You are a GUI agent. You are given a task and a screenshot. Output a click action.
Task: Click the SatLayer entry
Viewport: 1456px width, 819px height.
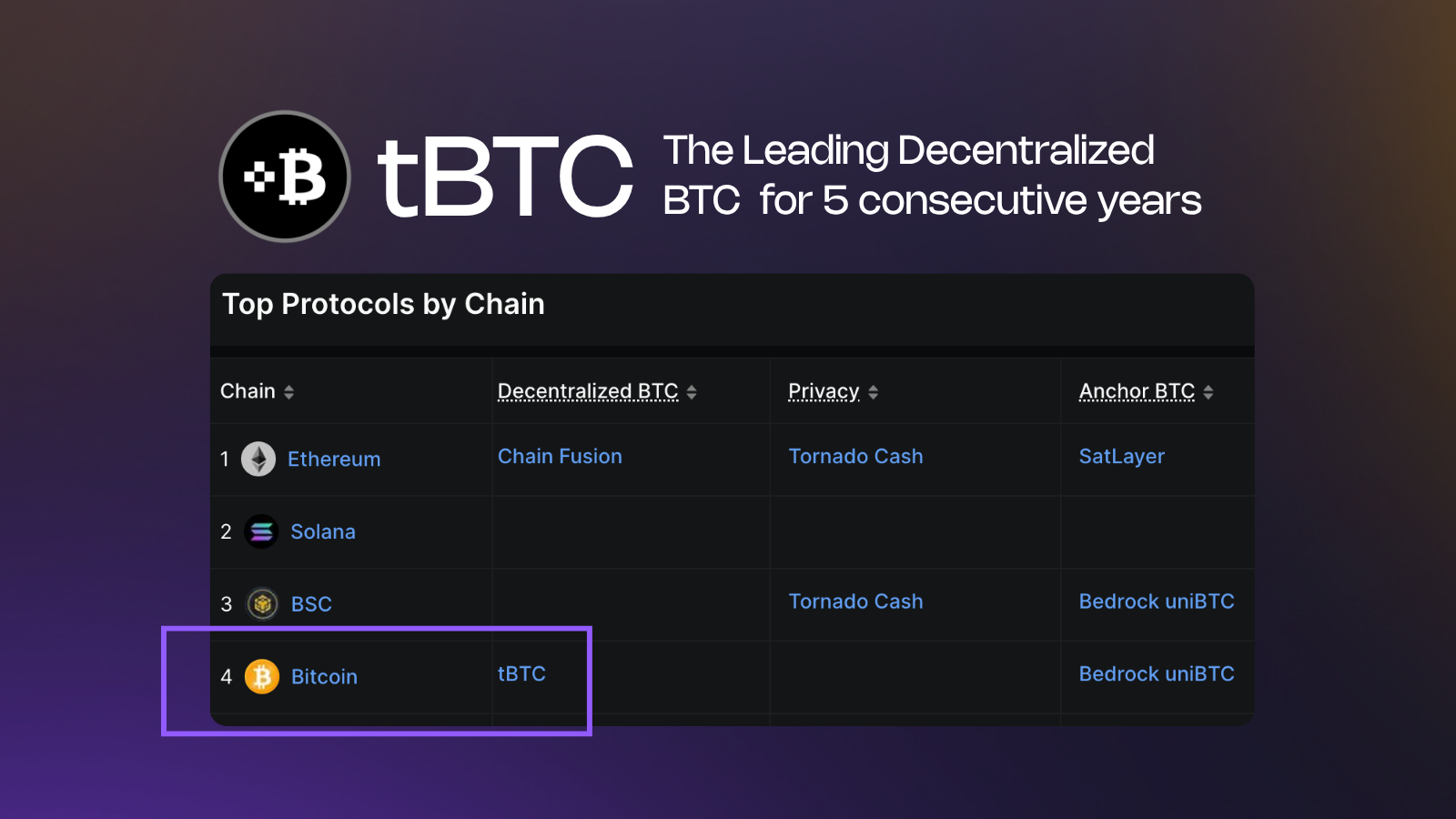click(1121, 456)
